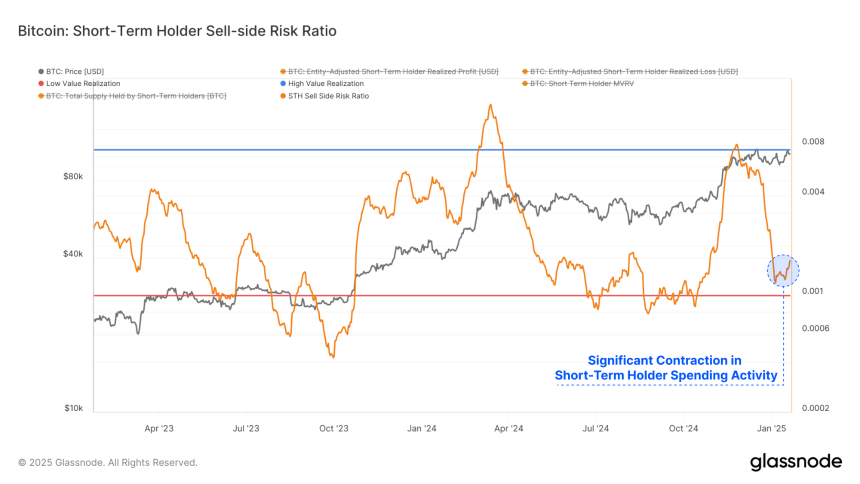Click the chart title text
The height and width of the screenshot is (484, 860).
point(177,31)
